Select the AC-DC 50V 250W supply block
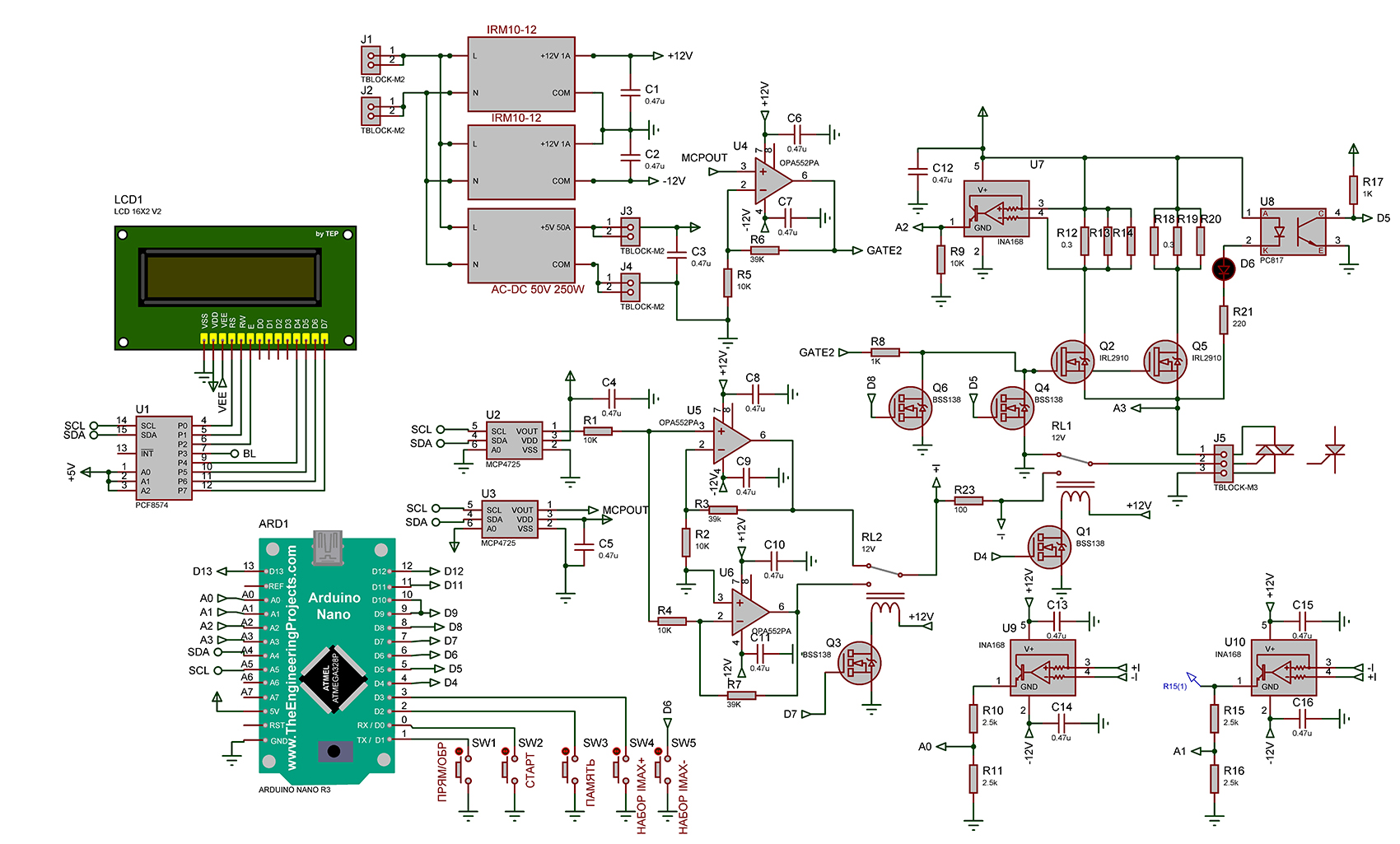This screenshot has width=1400, height=844. tap(521, 245)
